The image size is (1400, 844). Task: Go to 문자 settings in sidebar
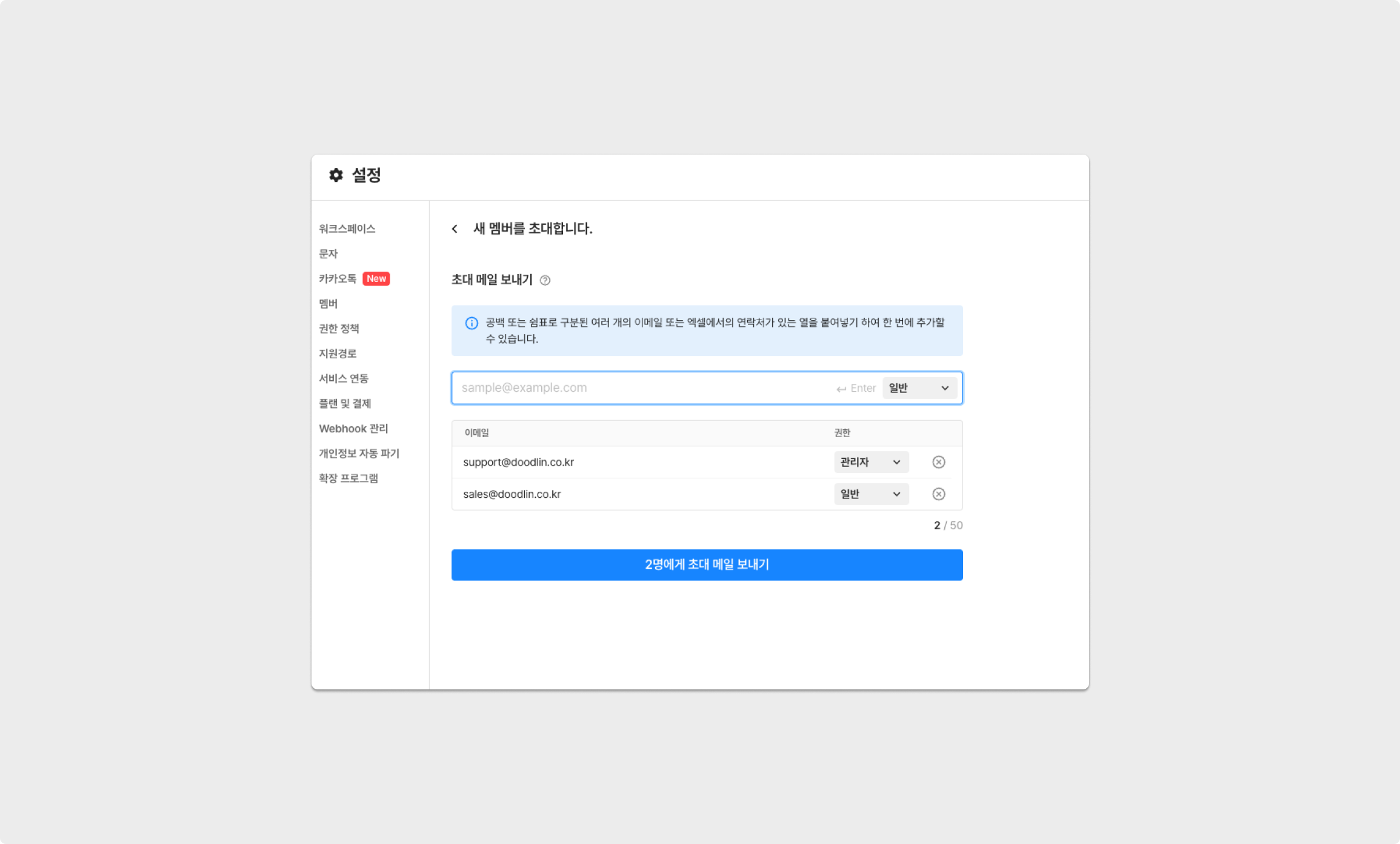click(328, 253)
